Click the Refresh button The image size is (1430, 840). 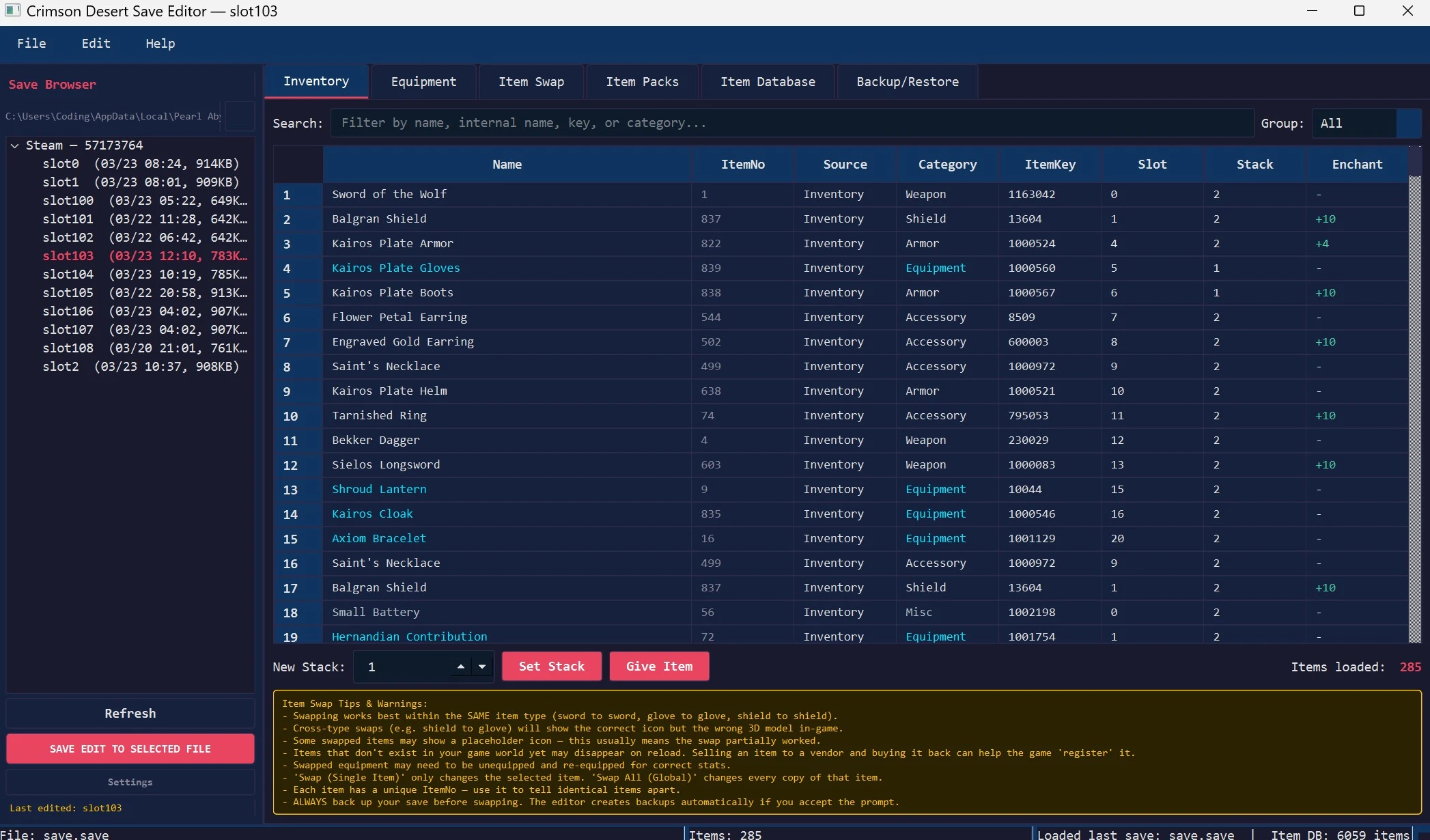click(x=130, y=714)
